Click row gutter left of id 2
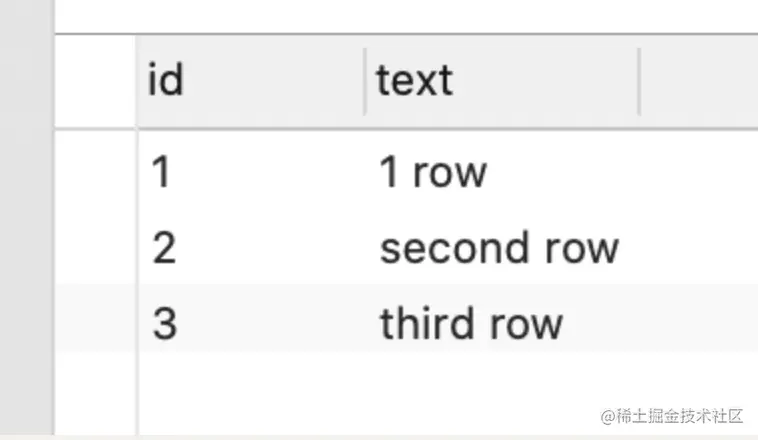This screenshot has width=758, height=440. pyautogui.click(x=95, y=247)
